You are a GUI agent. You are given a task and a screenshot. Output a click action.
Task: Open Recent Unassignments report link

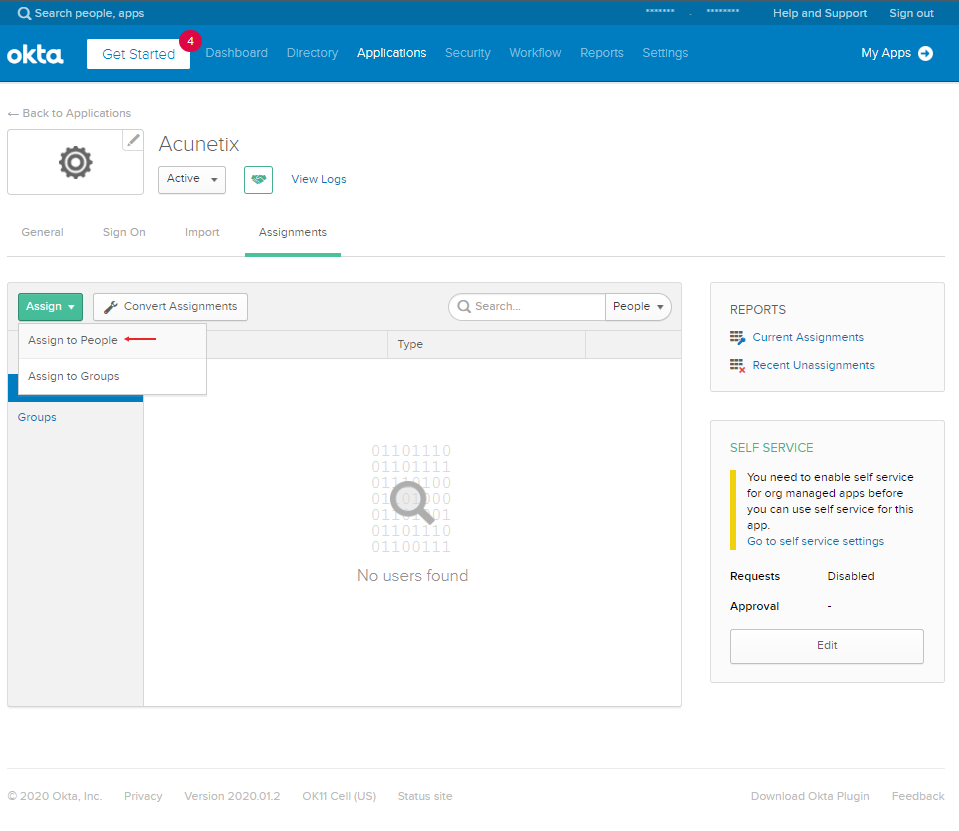point(813,366)
